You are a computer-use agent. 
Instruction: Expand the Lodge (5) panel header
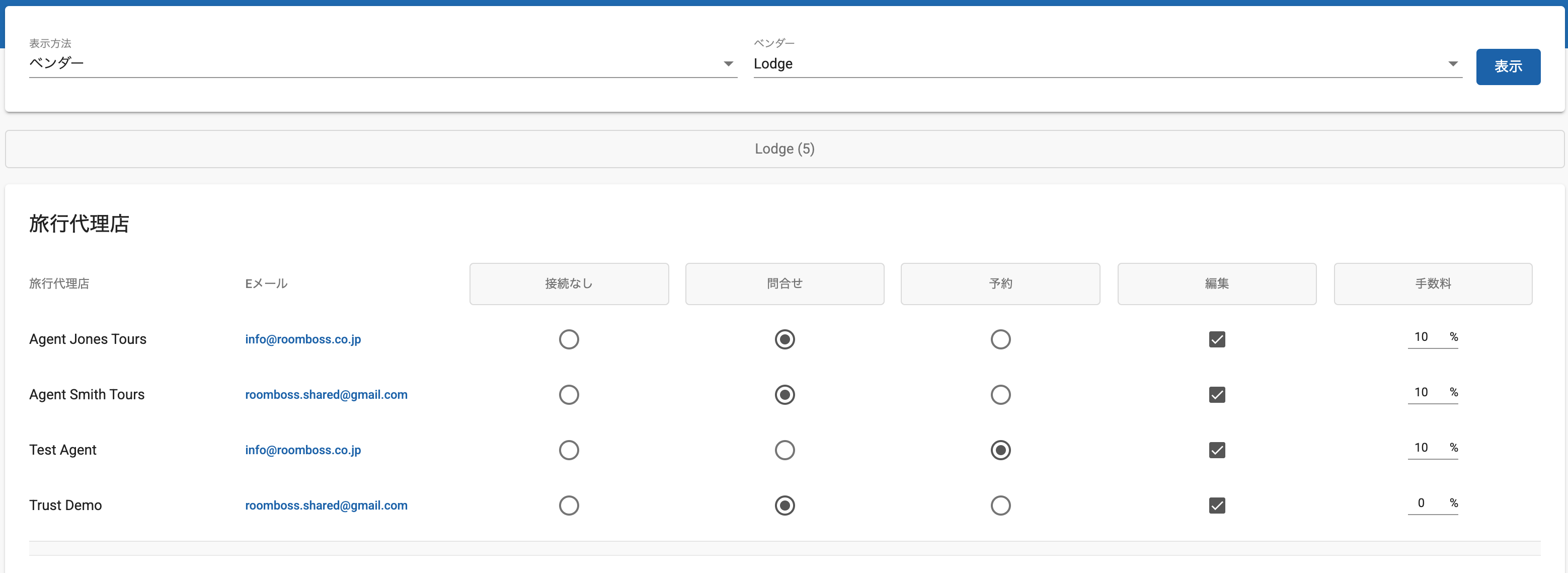(784, 149)
